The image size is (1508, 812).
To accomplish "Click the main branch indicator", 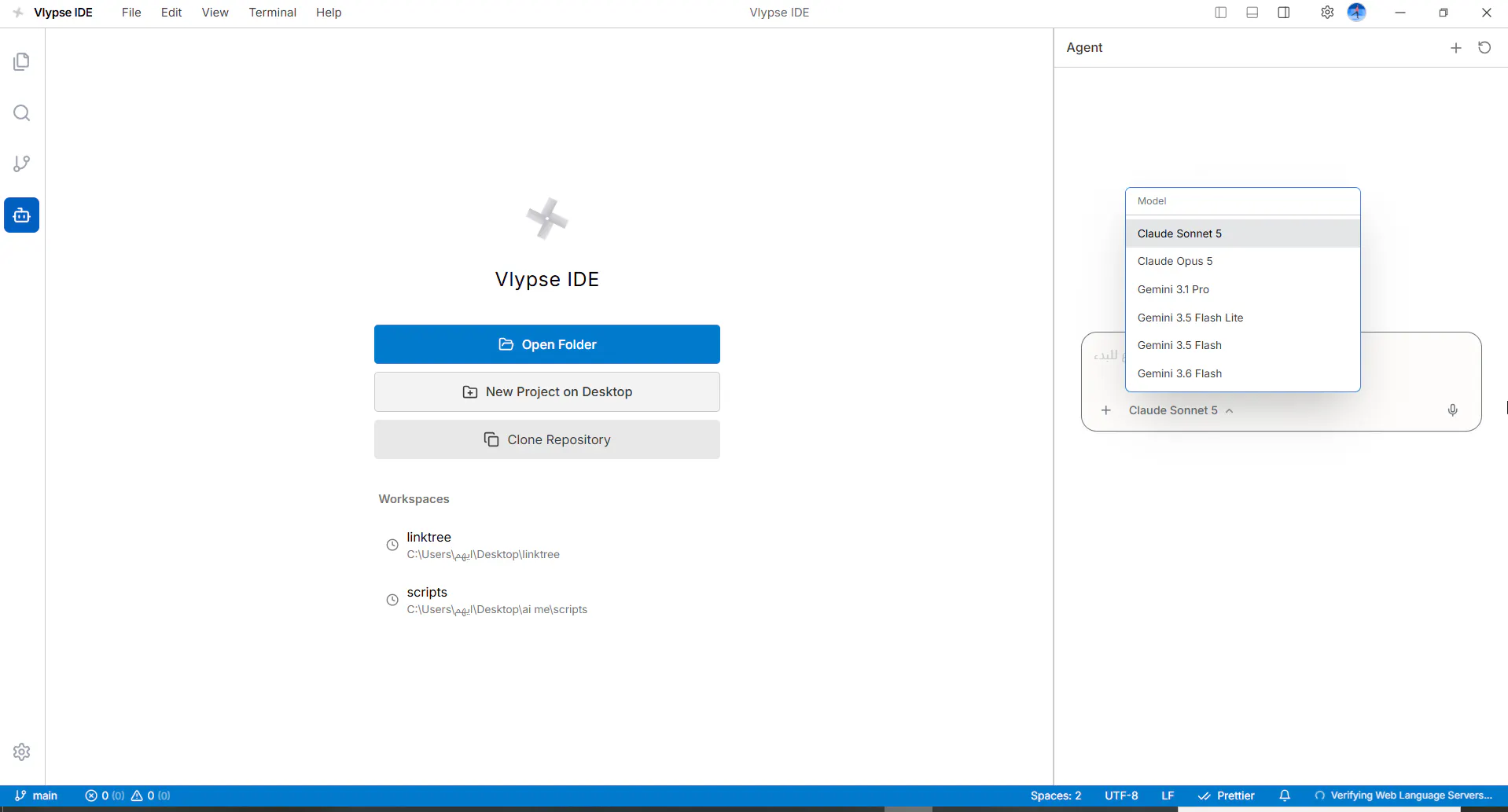I will 36,795.
